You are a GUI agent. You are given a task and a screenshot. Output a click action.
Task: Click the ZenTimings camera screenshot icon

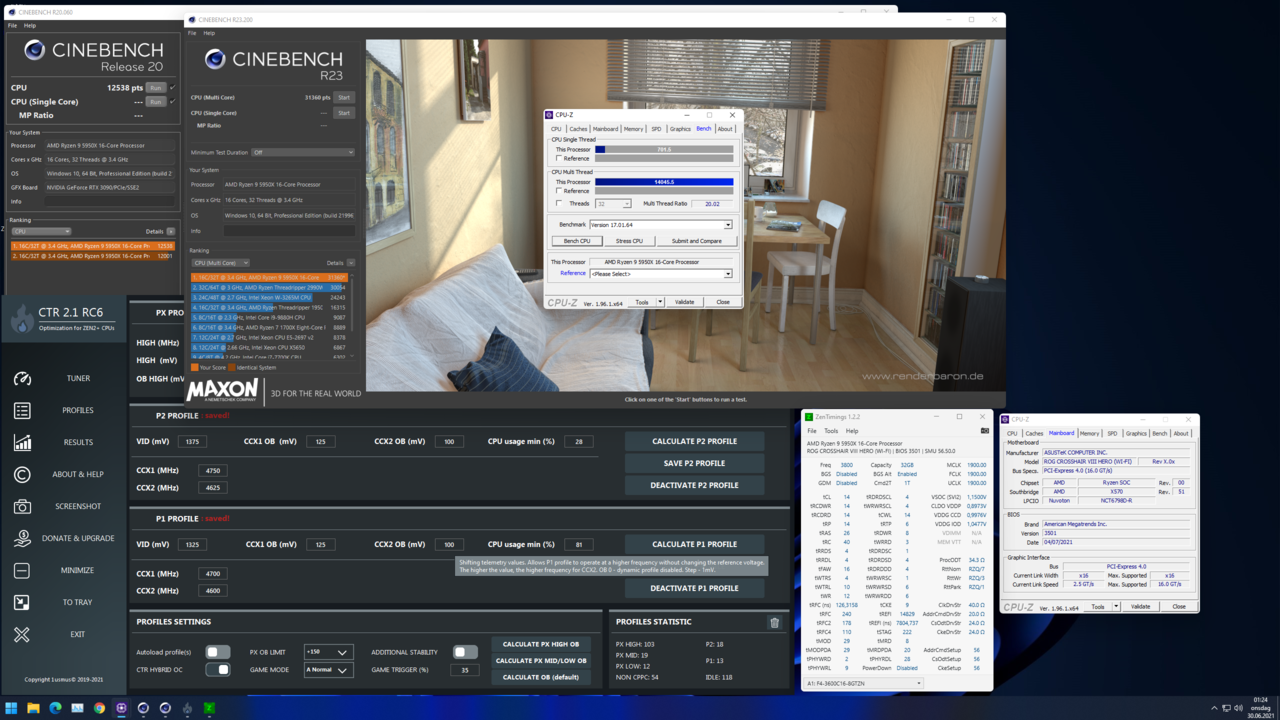984,431
